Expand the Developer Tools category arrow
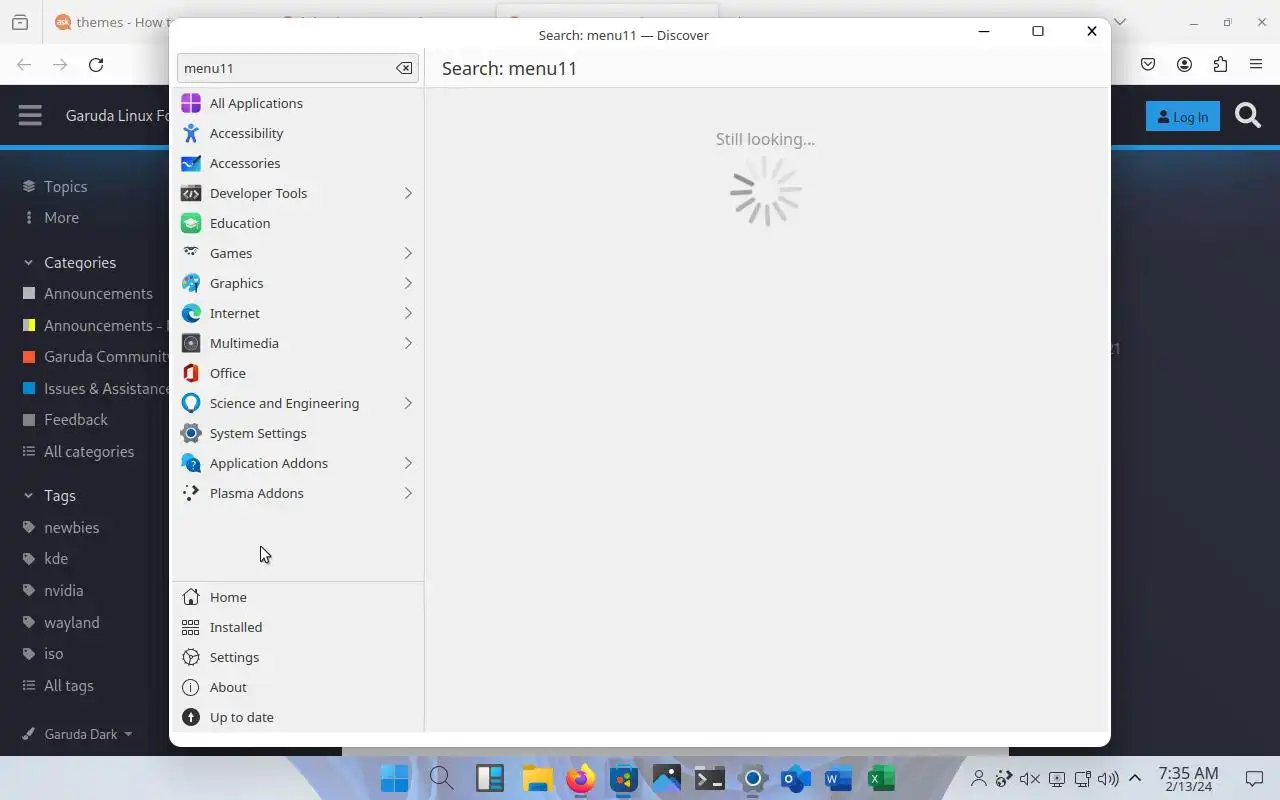 tap(408, 193)
